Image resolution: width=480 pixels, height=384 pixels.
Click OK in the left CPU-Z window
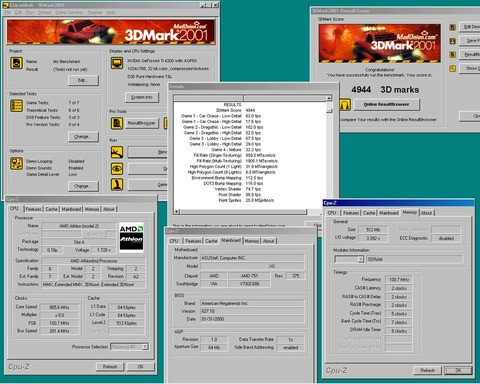141,366
